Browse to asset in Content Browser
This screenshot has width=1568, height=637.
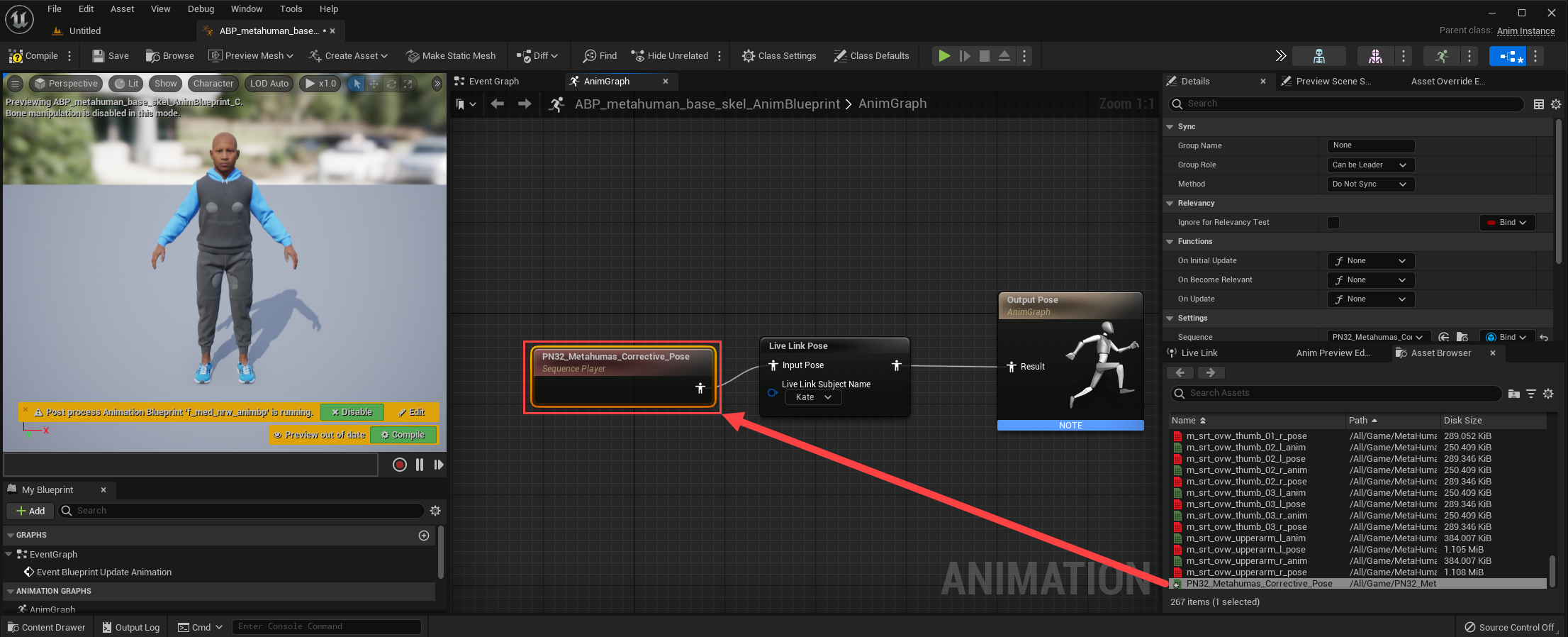169,55
